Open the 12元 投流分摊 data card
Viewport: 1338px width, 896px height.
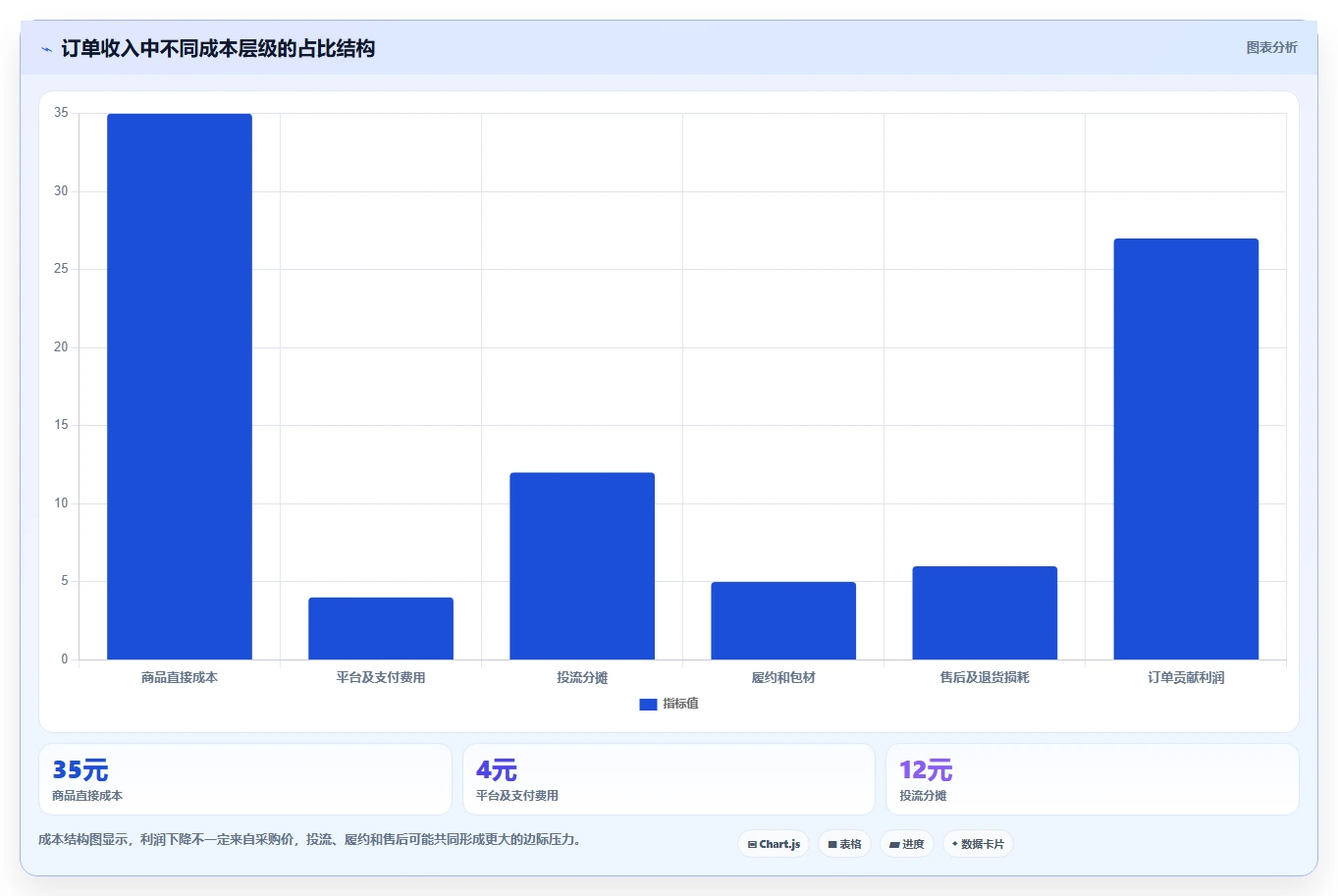point(1093,779)
